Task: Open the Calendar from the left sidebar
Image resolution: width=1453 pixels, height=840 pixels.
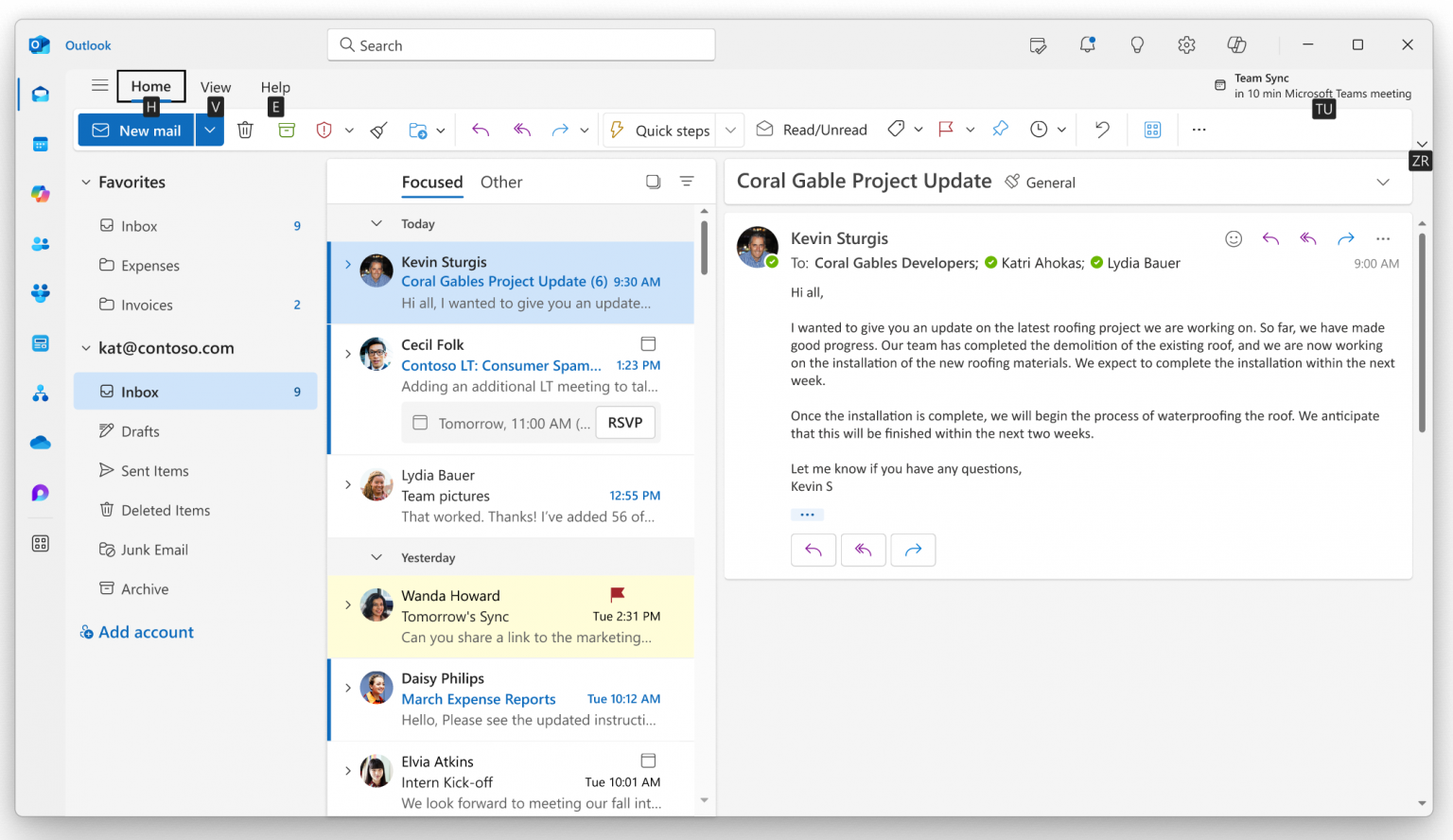Action: pyautogui.click(x=40, y=143)
